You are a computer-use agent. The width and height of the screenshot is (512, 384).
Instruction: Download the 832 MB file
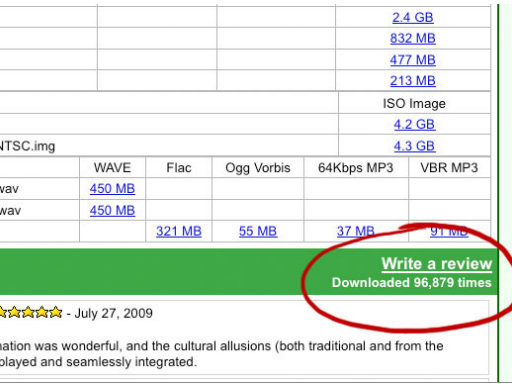(x=413, y=39)
